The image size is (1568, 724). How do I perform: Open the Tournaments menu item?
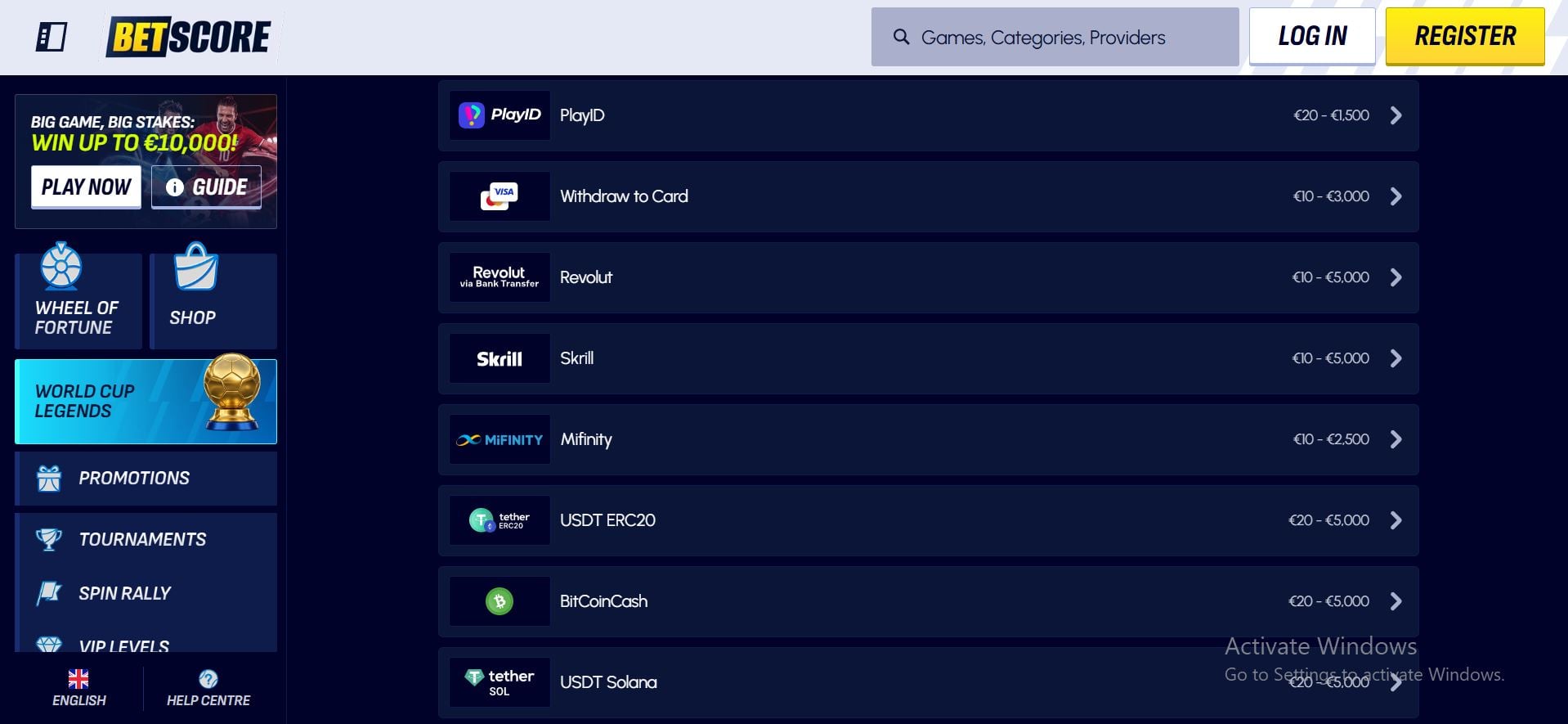point(146,540)
